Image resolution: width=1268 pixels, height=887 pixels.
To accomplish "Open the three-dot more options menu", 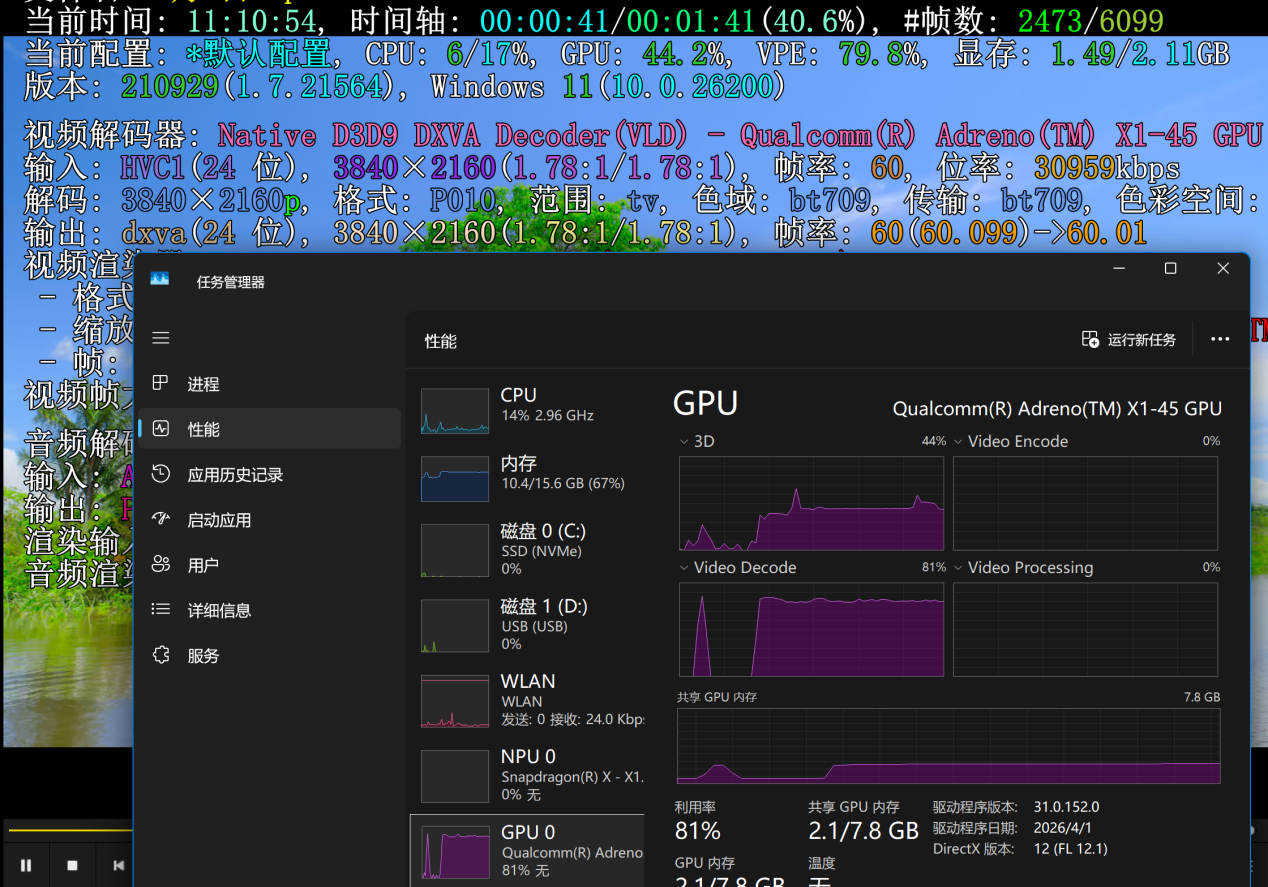I will (x=1220, y=340).
